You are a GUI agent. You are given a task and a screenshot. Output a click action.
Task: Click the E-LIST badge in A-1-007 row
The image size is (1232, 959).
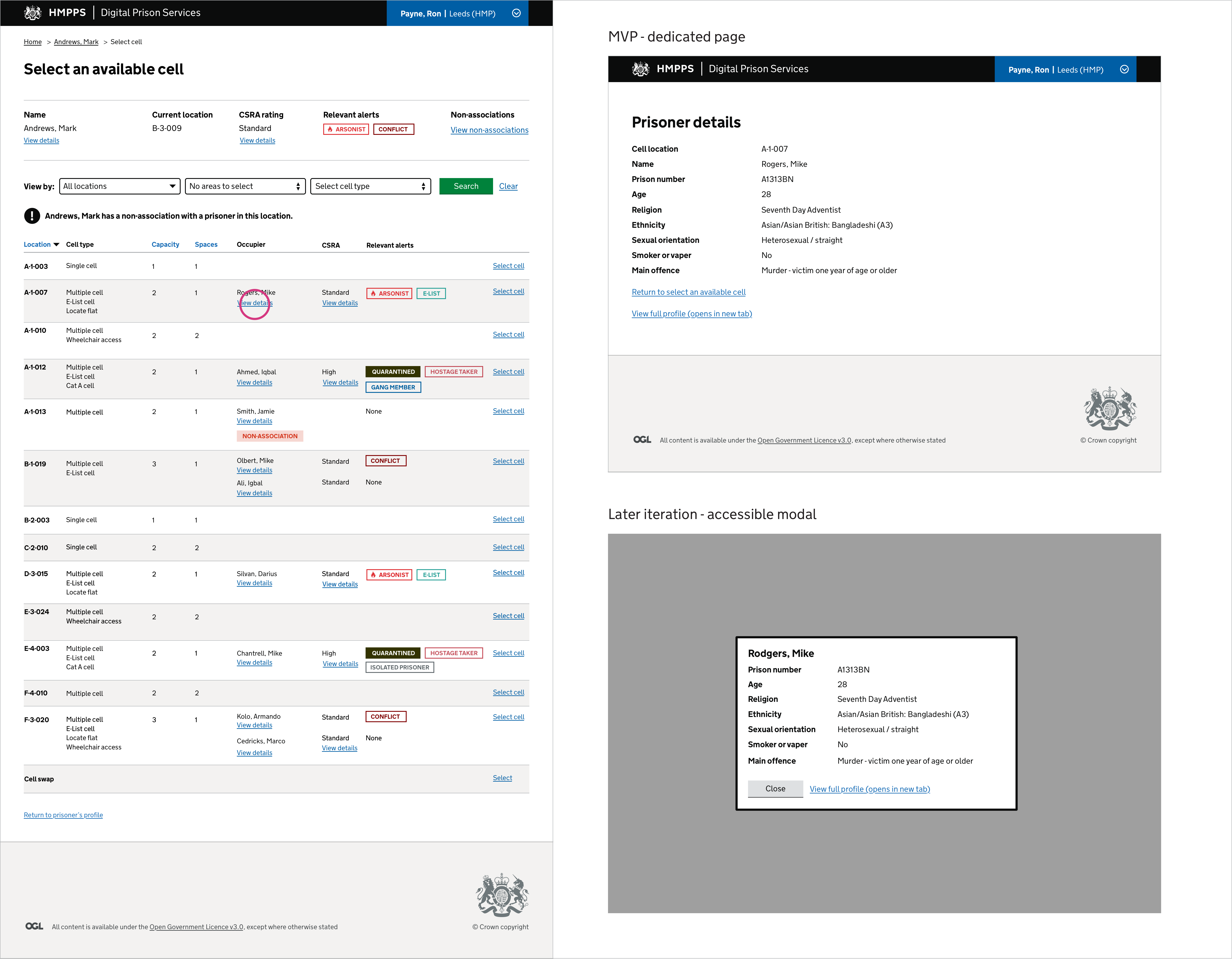431,293
